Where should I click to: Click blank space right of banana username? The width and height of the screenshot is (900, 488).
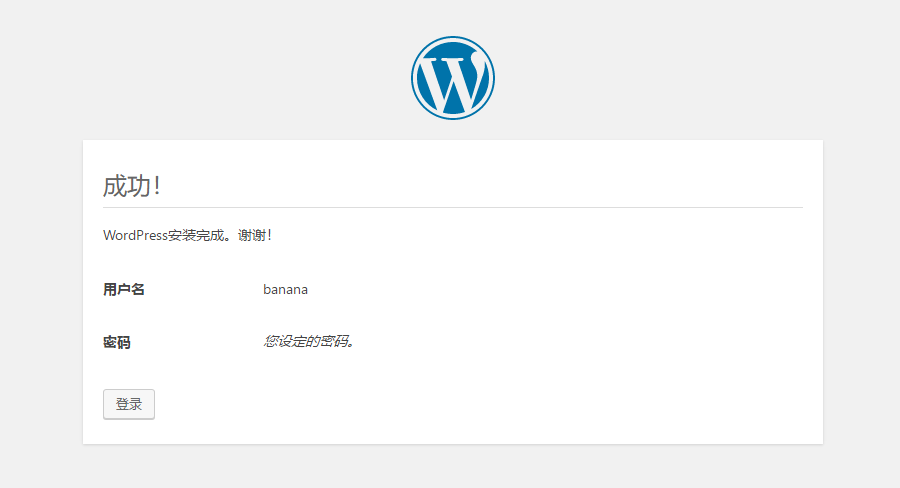click(550, 289)
